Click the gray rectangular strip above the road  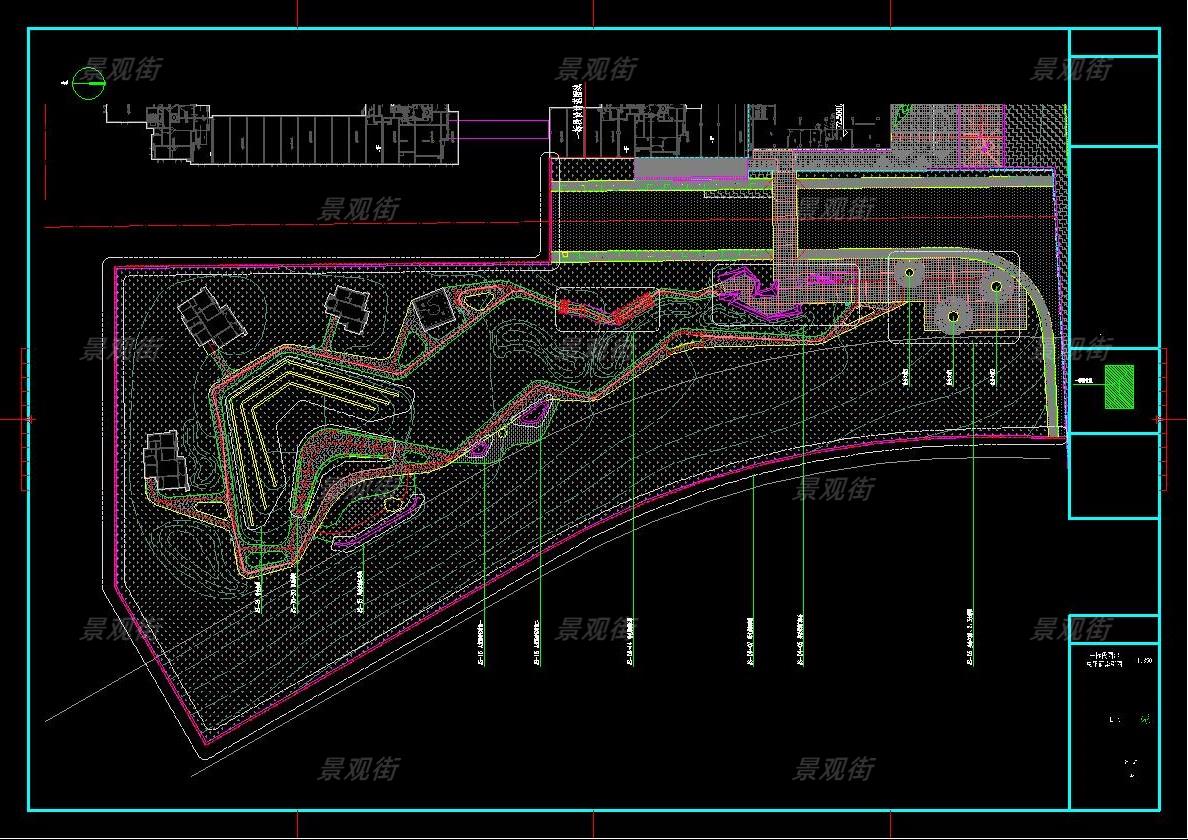pos(691,168)
